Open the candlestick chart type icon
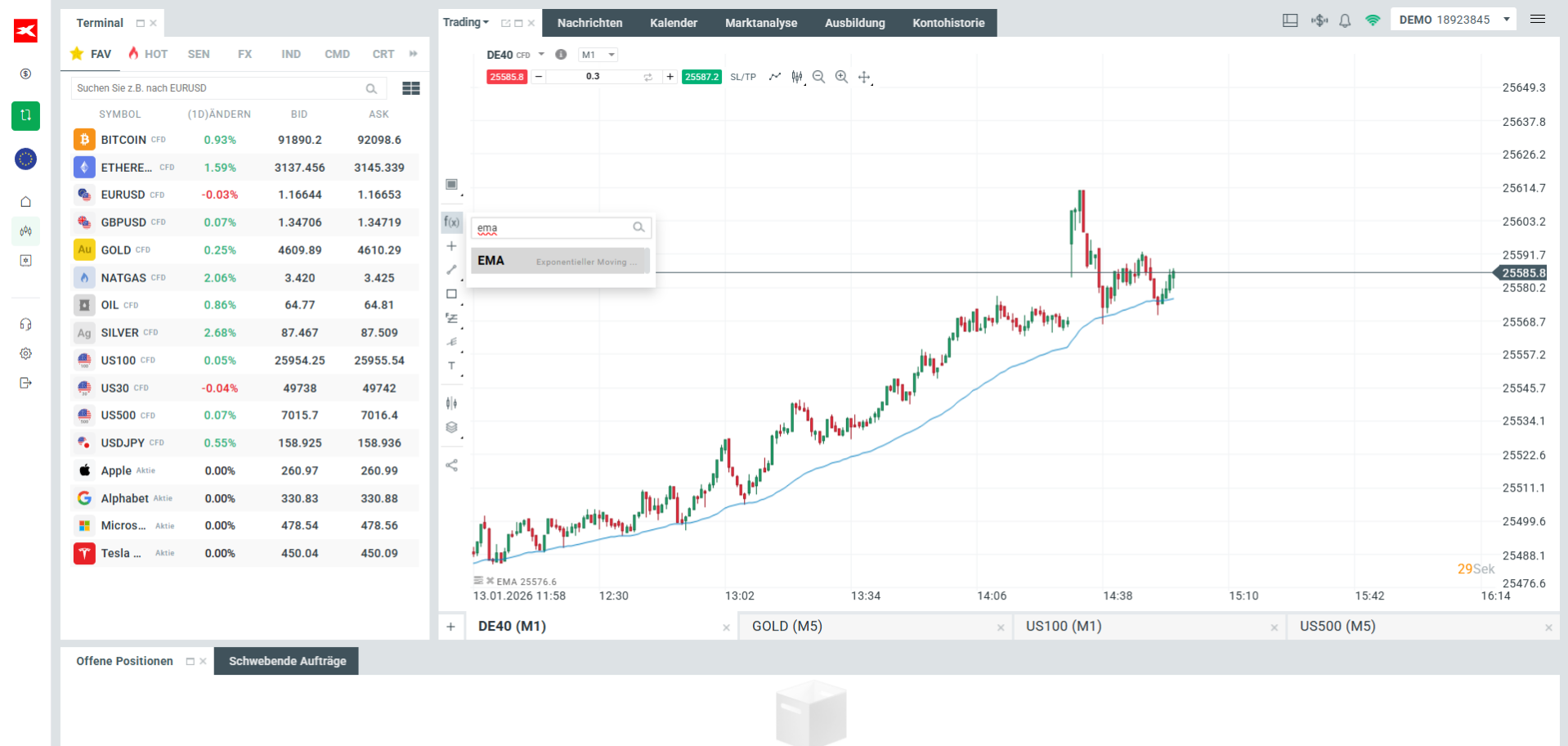 [797, 77]
